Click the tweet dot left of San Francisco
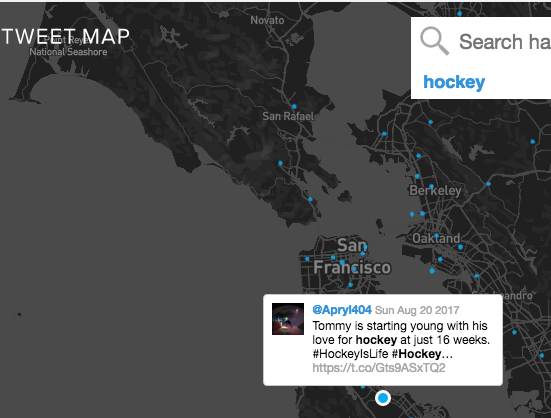The width and height of the screenshot is (551, 418). [307, 259]
